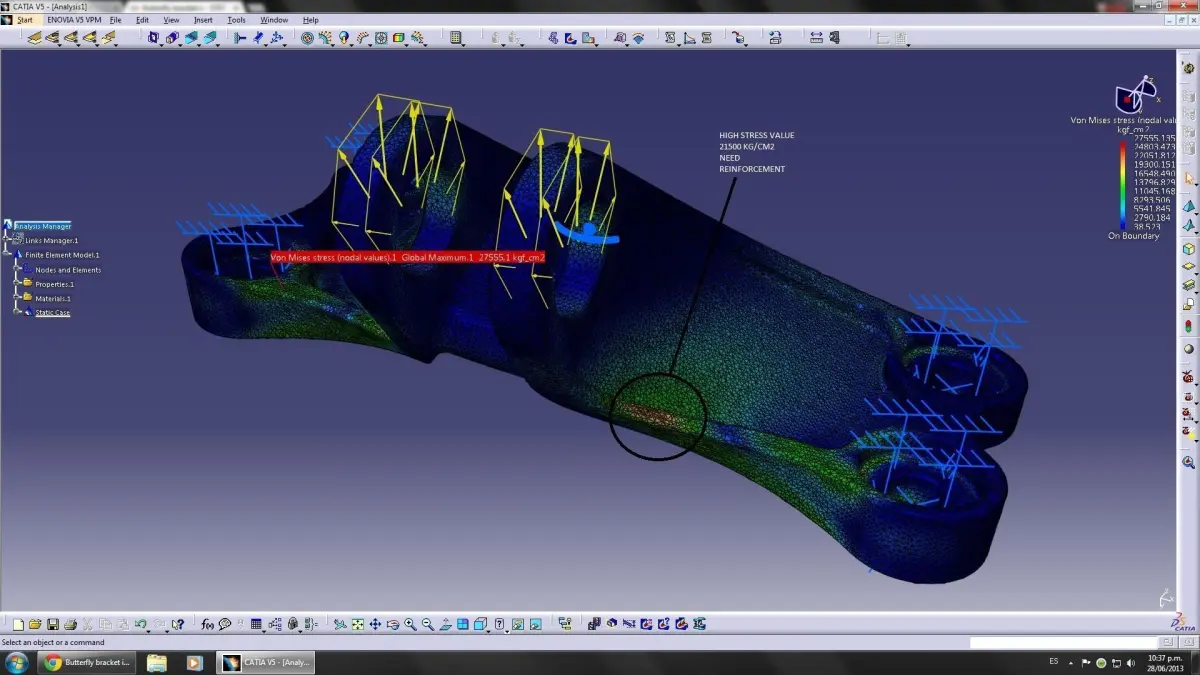Click the CATIA V5 taskbar button
Viewport: 1200px width, 675px height.
click(266, 662)
